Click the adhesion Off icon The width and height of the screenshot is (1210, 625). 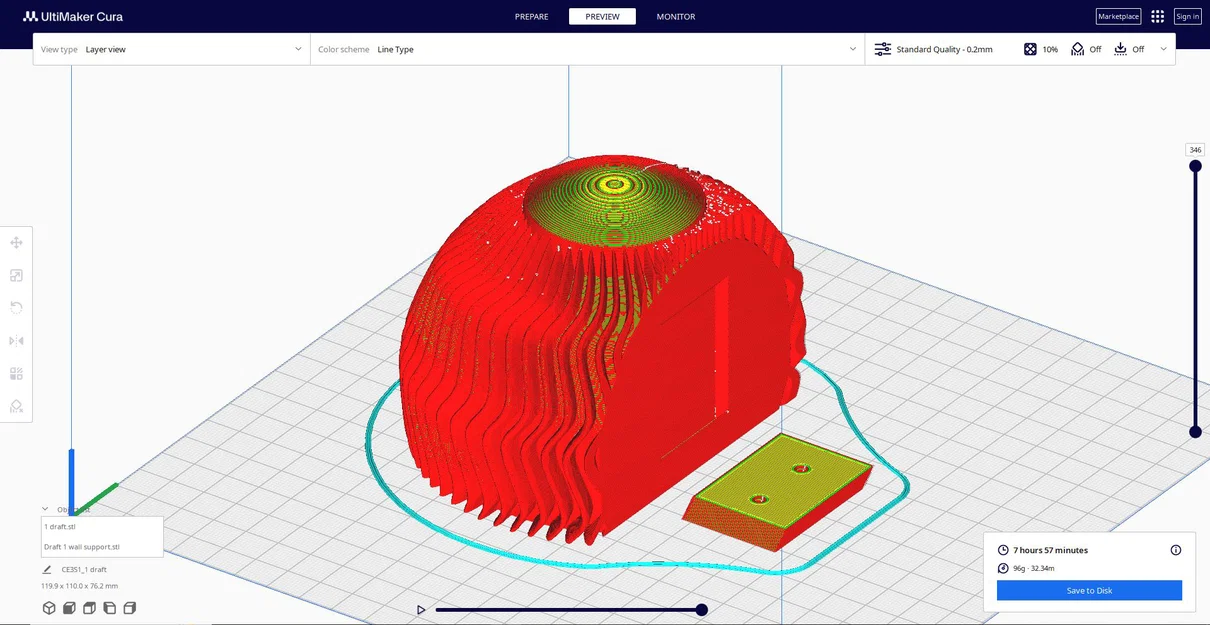coord(1120,49)
